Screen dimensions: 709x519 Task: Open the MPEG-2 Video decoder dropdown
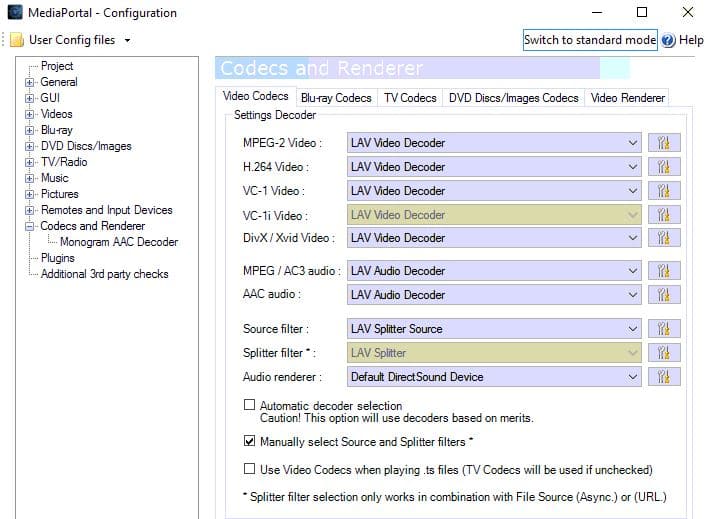tap(494, 143)
